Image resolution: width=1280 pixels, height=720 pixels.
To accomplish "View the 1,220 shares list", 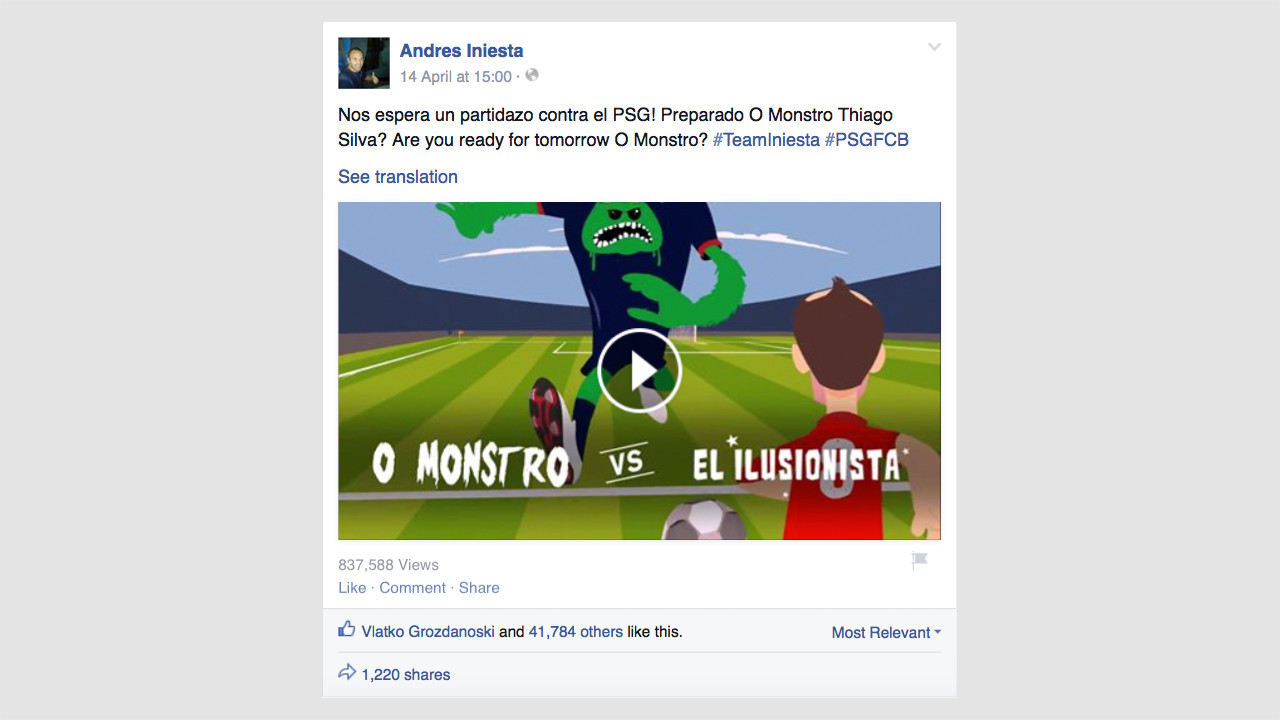I will [x=406, y=675].
